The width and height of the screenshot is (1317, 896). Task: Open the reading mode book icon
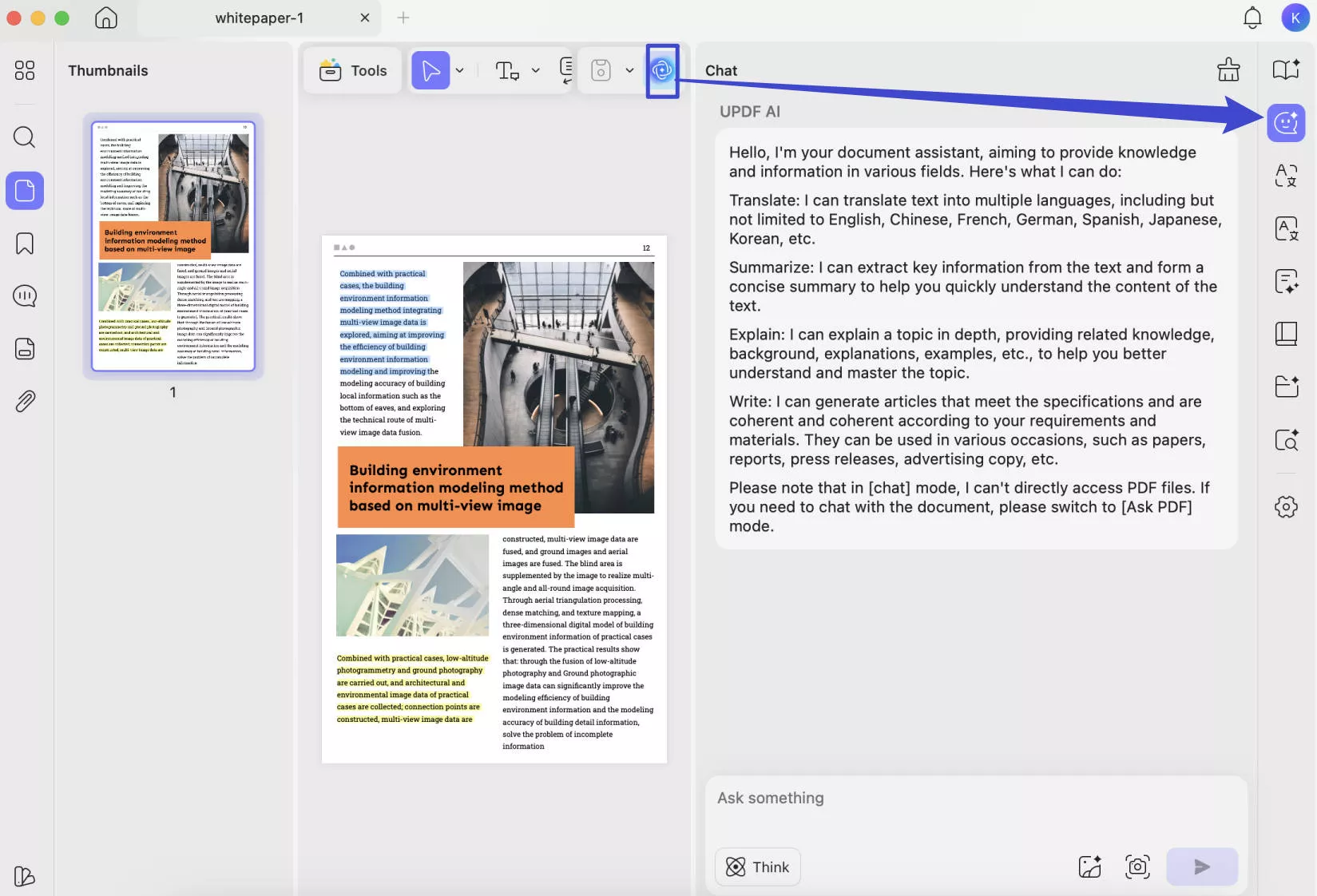(x=1286, y=69)
